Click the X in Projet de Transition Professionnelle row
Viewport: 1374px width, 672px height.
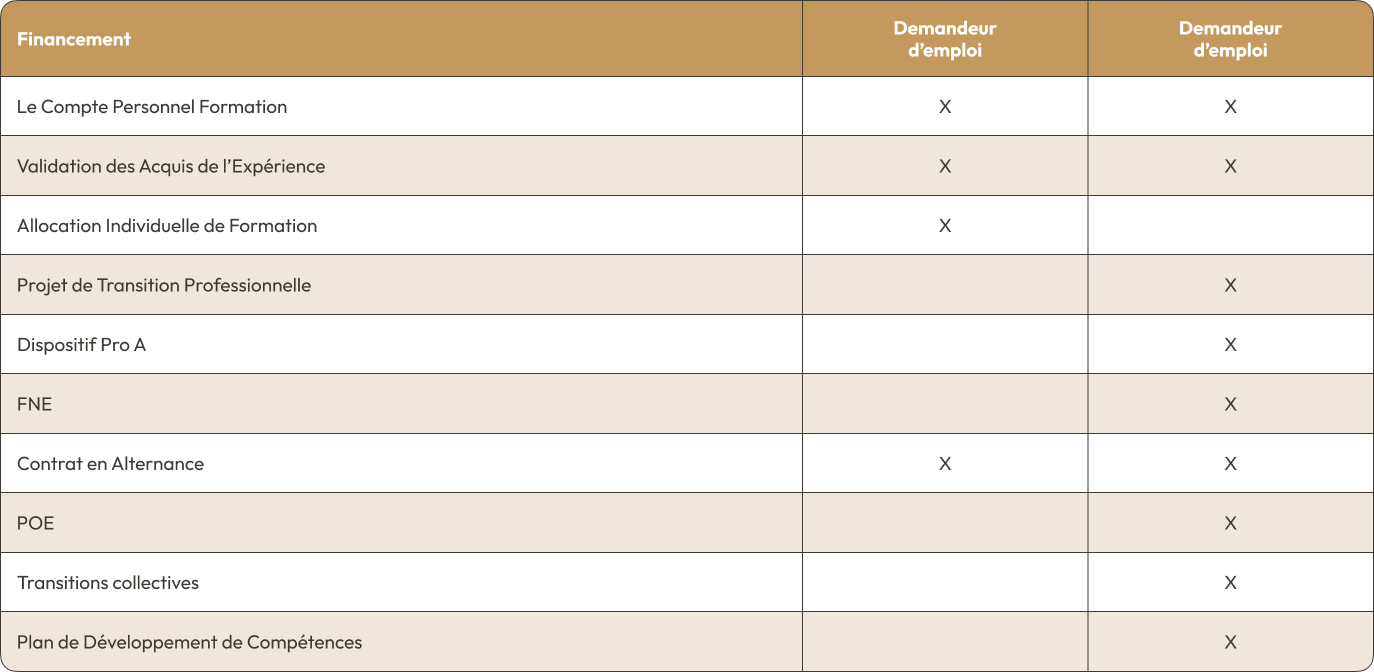pyautogui.click(x=1230, y=285)
